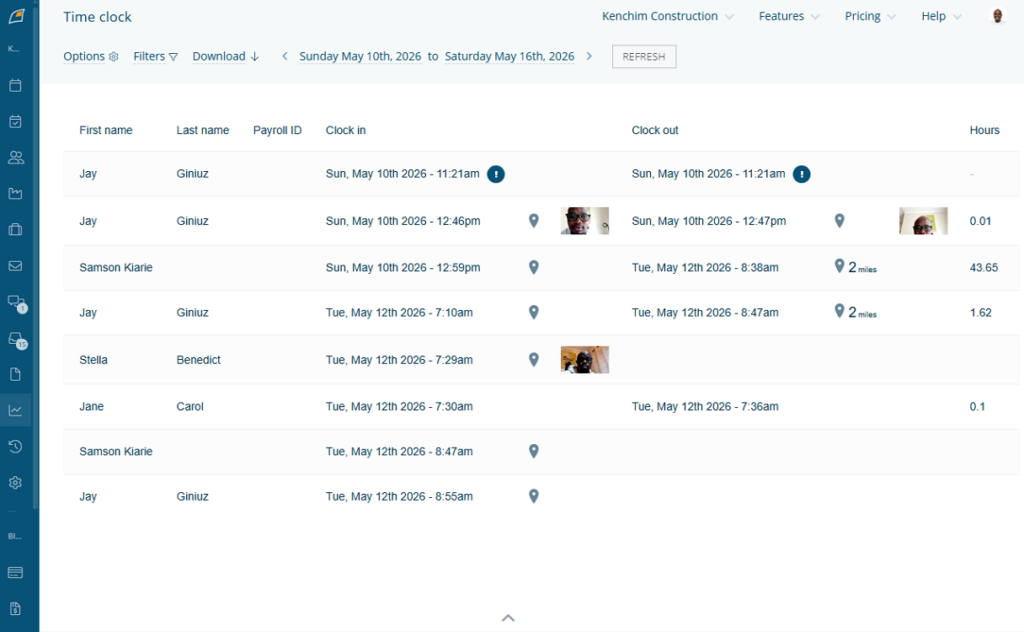Open the employees people icon in the sidebar
Image resolution: width=1024 pixels, height=632 pixels.
click(16, 157)
